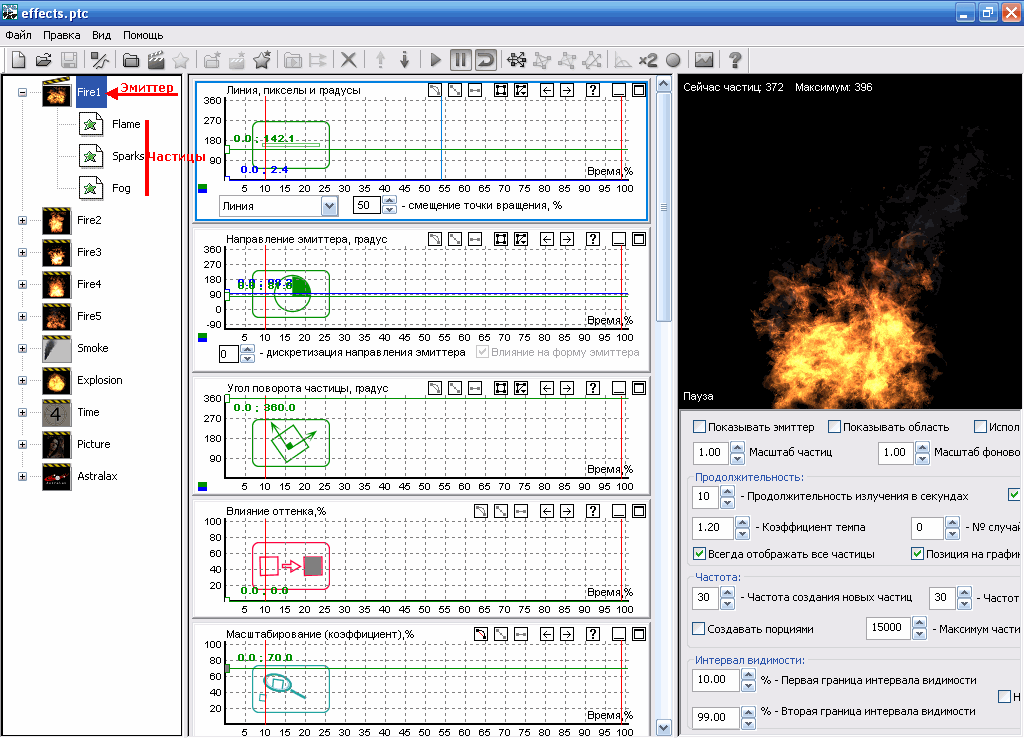The image size is (1024, 738).
Task: Select the Explosion emitter in the tree
Action: tap(99, 380)
